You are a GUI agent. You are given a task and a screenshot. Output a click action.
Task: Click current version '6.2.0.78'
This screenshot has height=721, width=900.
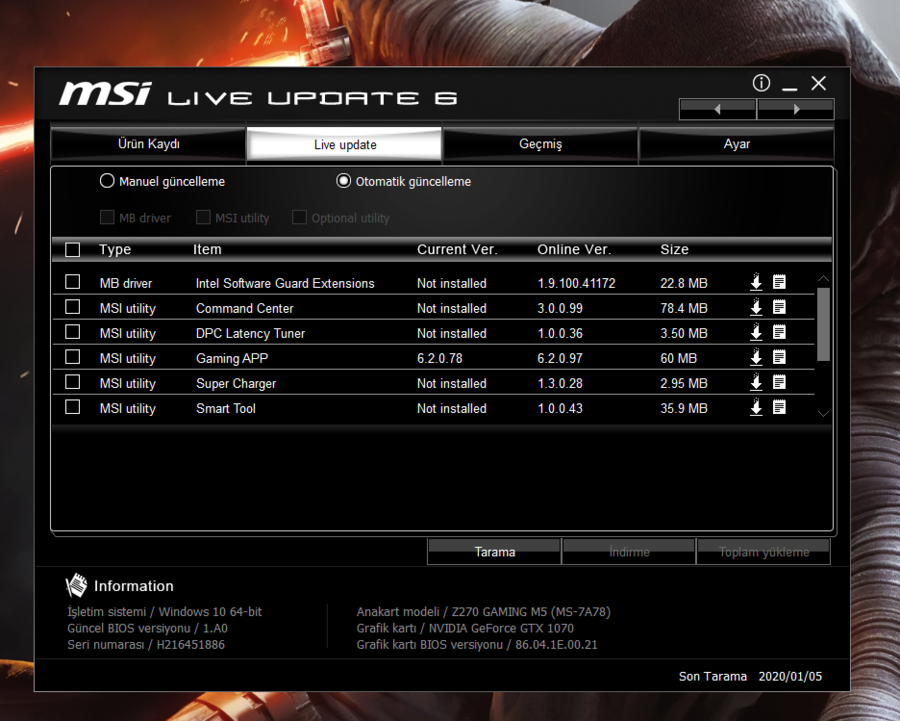pyautogui.click(x=440, y=358)
